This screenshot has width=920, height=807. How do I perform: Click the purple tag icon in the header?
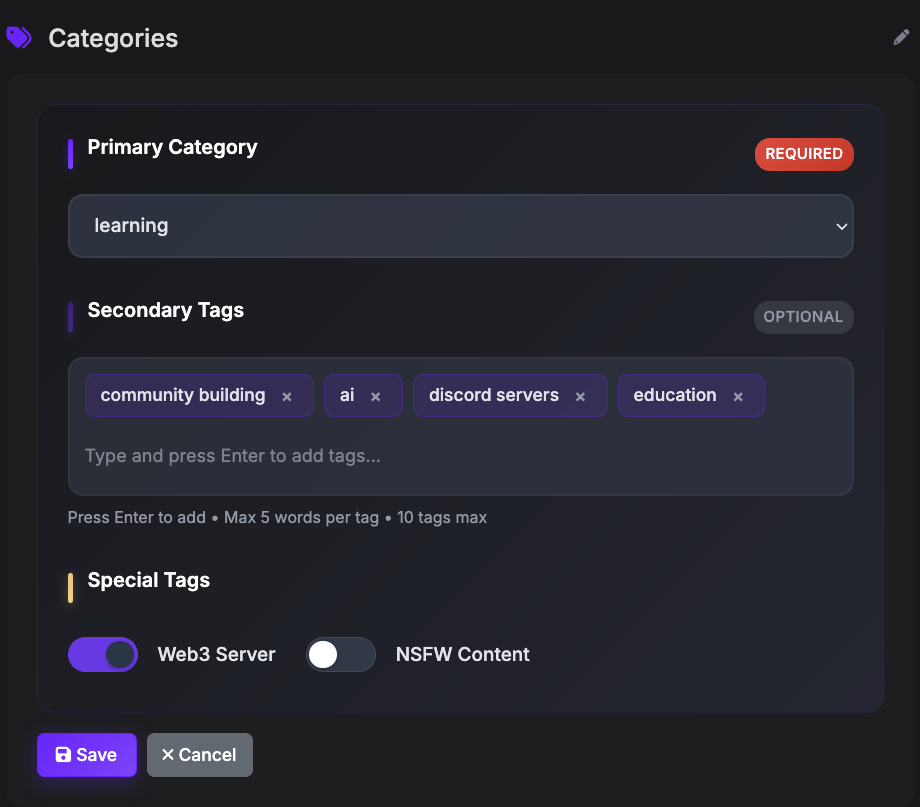click(19, 36)
